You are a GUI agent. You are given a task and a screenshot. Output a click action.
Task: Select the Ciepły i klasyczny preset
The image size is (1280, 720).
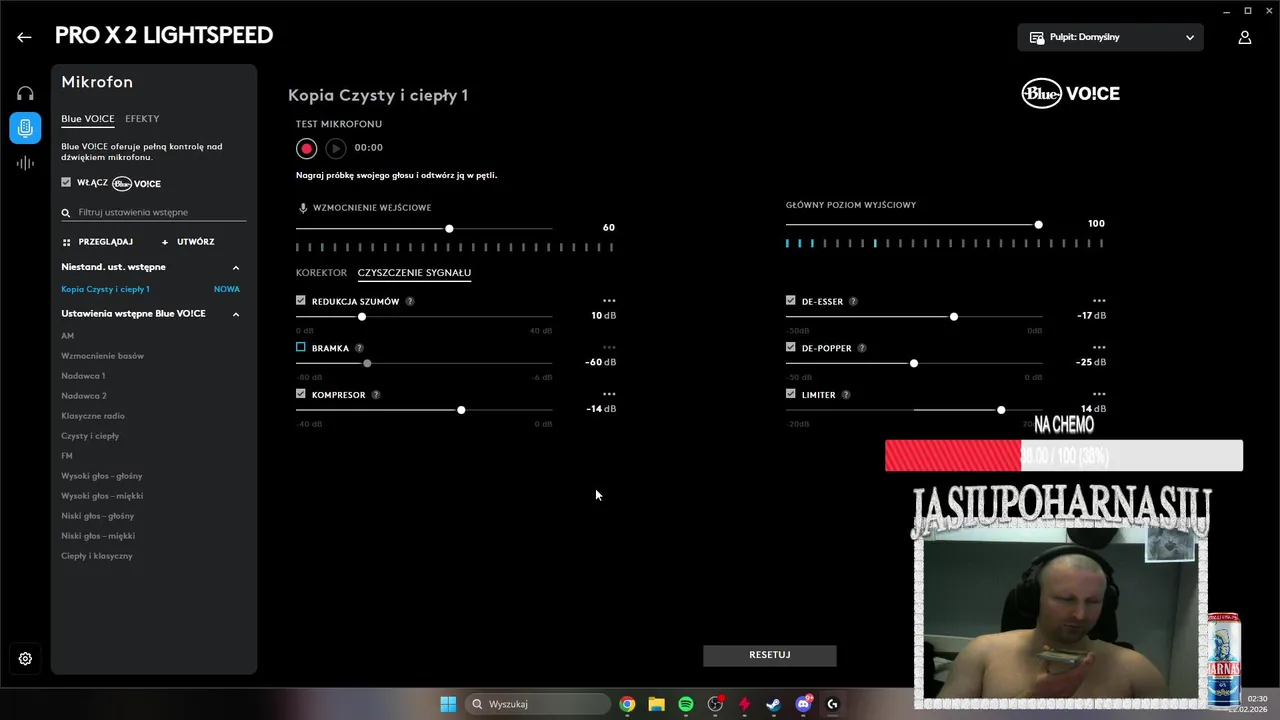click(97, 556)
